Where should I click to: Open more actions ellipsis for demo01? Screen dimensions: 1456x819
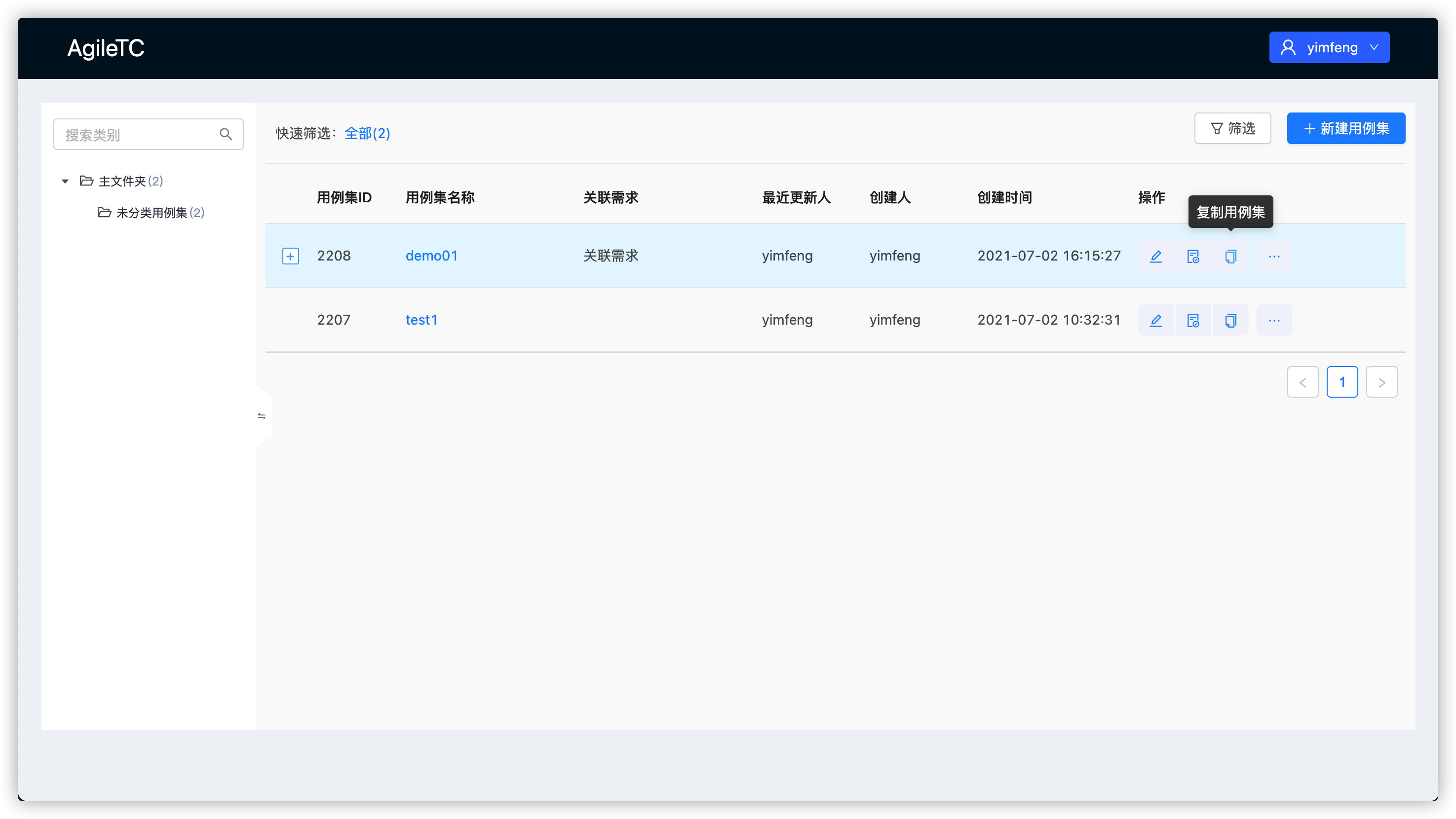tap(1274, 257)
